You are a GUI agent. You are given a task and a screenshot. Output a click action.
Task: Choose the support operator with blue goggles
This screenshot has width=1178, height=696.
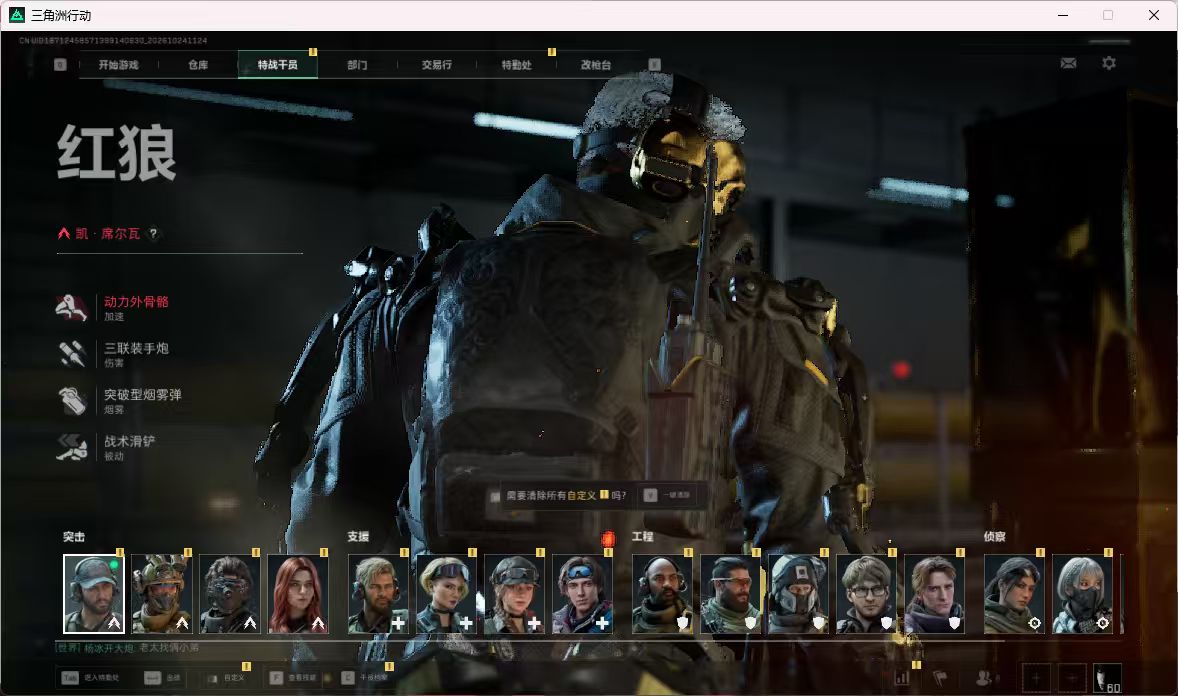pyautogui.click(x=582, y=594)
